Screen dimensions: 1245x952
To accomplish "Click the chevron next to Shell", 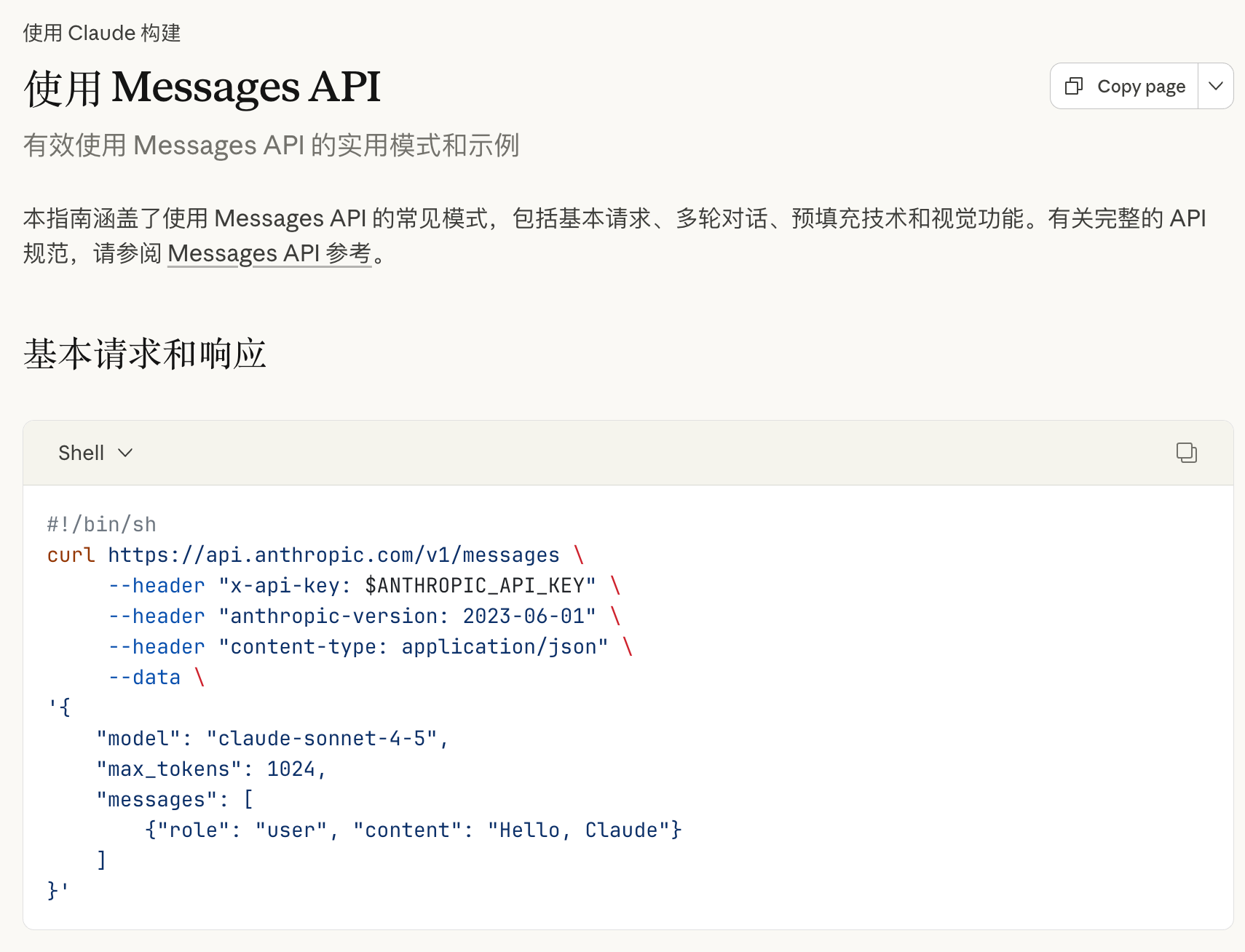I will (x=125, y=453).
